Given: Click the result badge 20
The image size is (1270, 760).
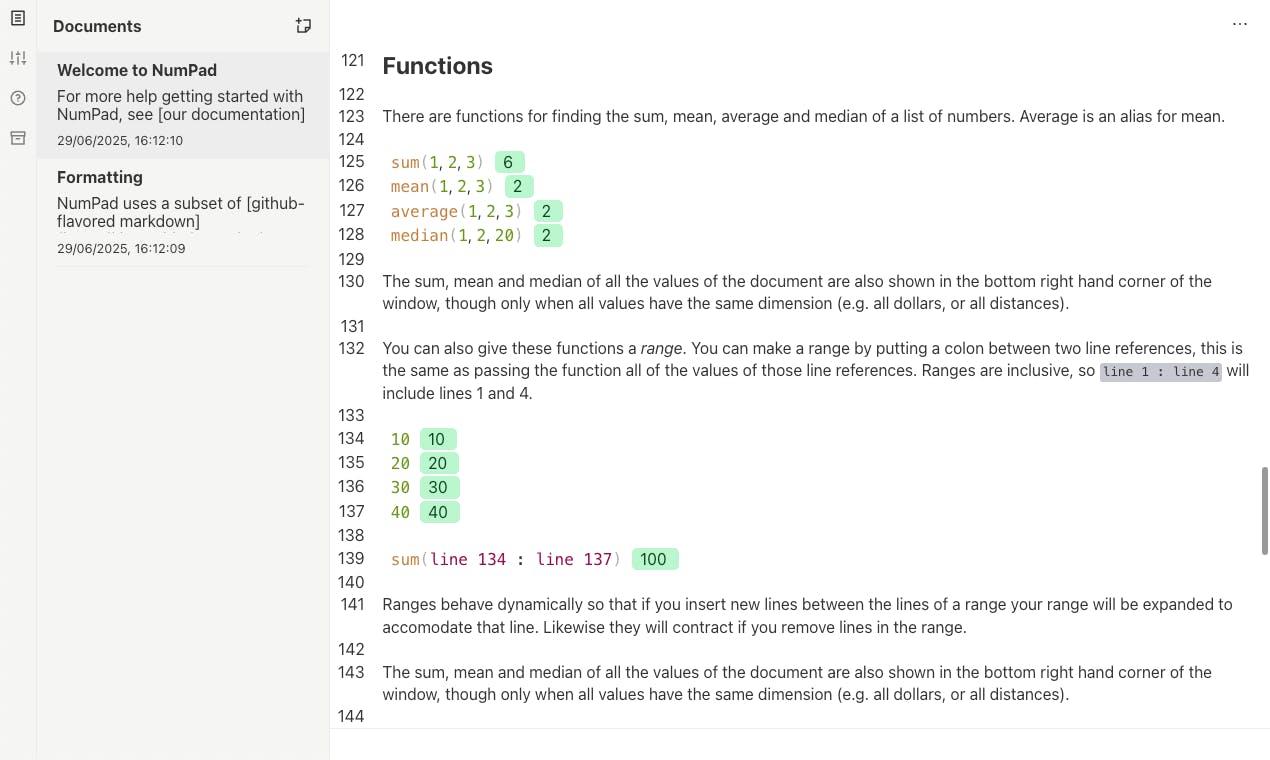Looking at the screenshot, I should click(439, 463).
